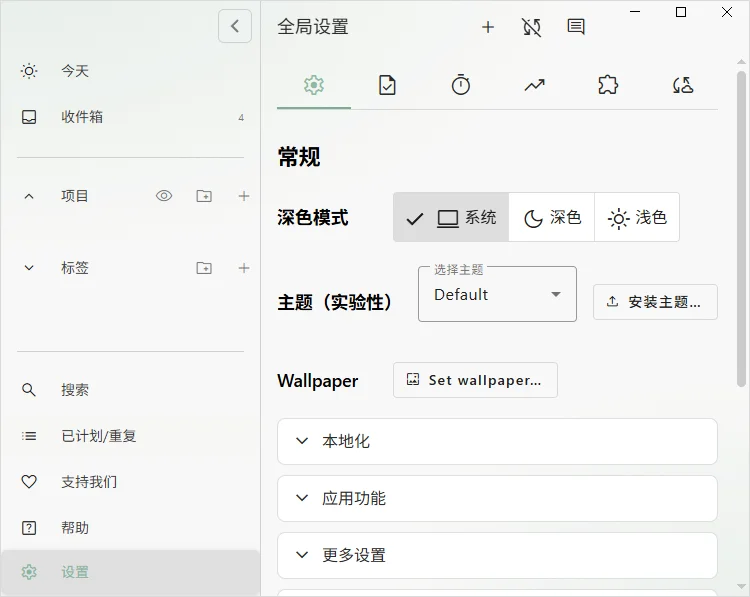Switch to the plugins puzzle settings tab
The image size is (750, 597).
[608, 86]
